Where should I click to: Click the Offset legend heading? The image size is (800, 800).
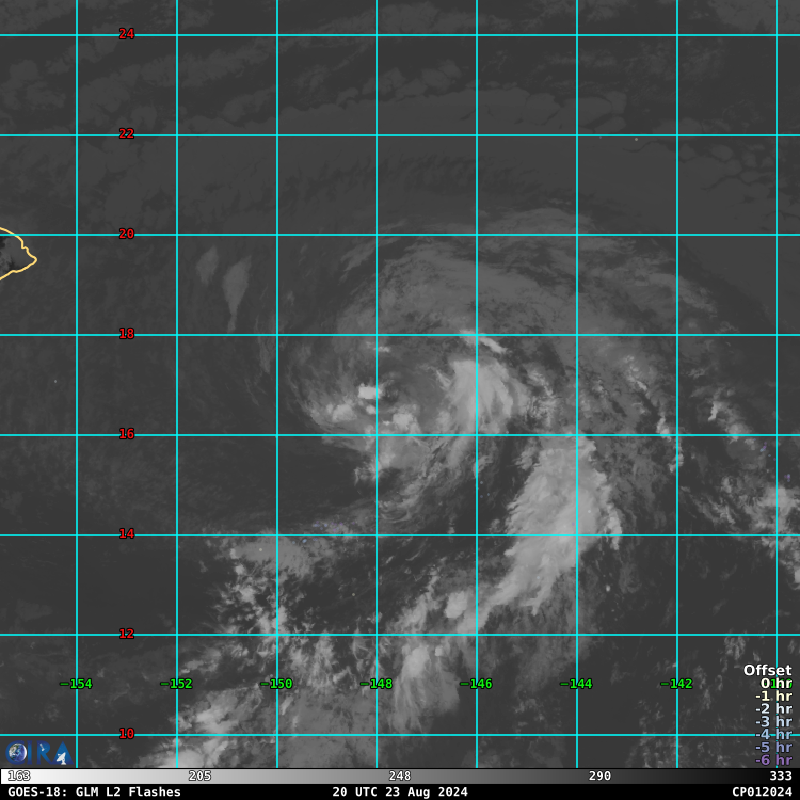tap(767, 671)
